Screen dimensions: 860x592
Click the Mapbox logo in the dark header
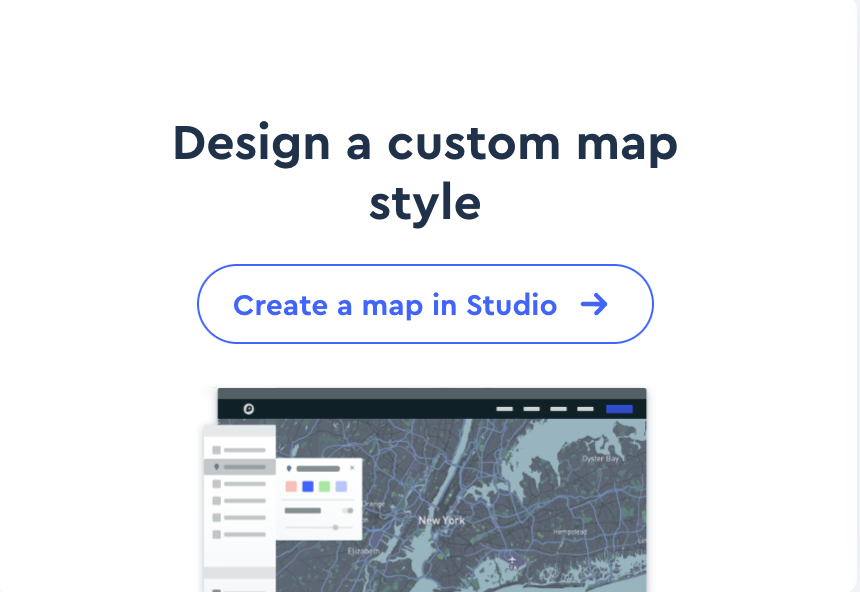(x=248, y=409)
